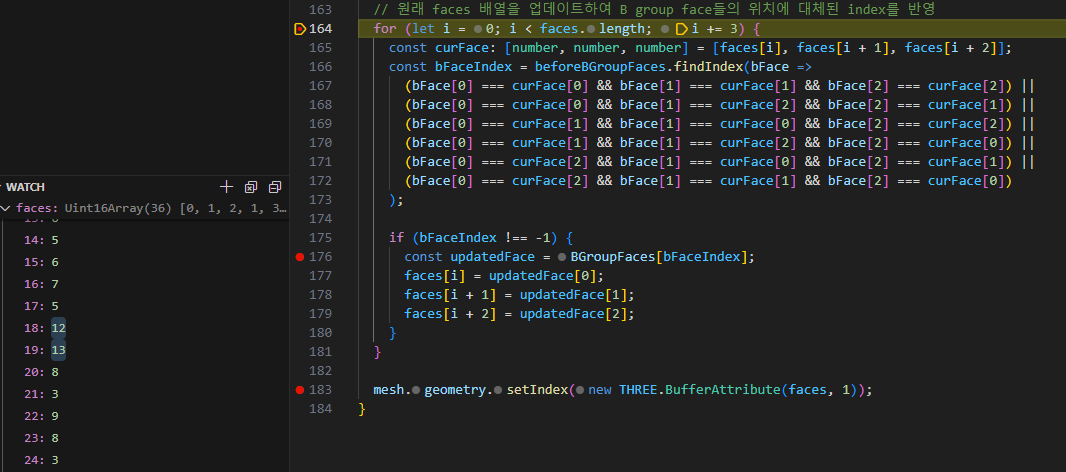Click the updatedFace declaration on line 176

pos(492,256)
